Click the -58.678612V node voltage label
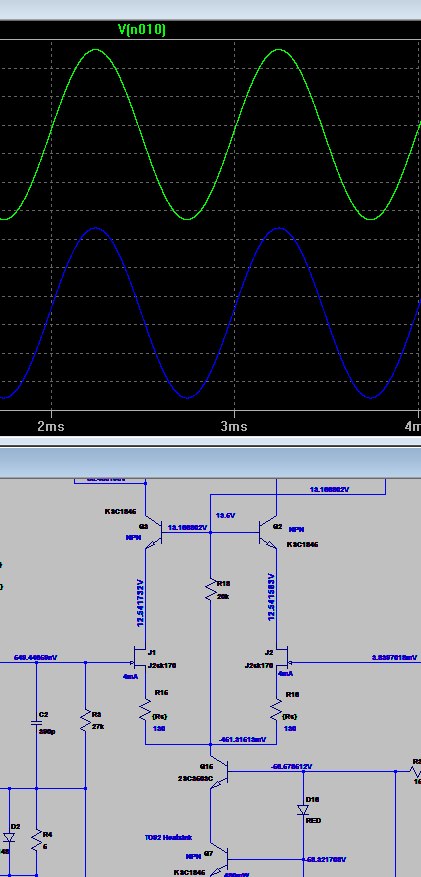This screenshot has height=877, width=421. click(291, 766)
